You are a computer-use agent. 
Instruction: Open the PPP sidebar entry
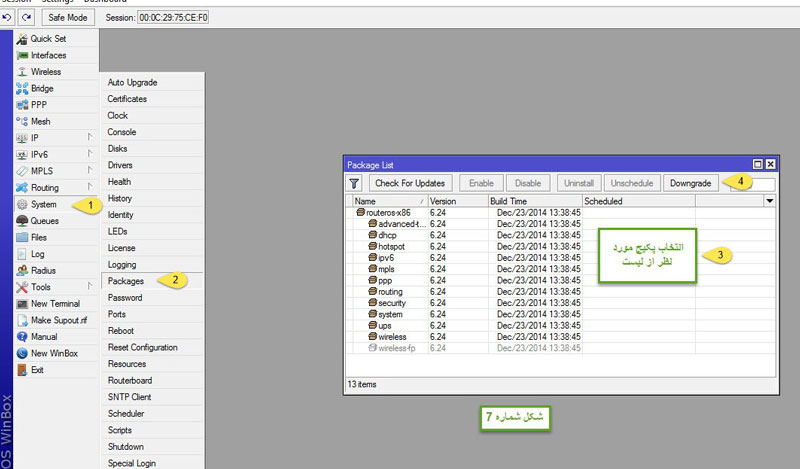click(x=56, y=105)
